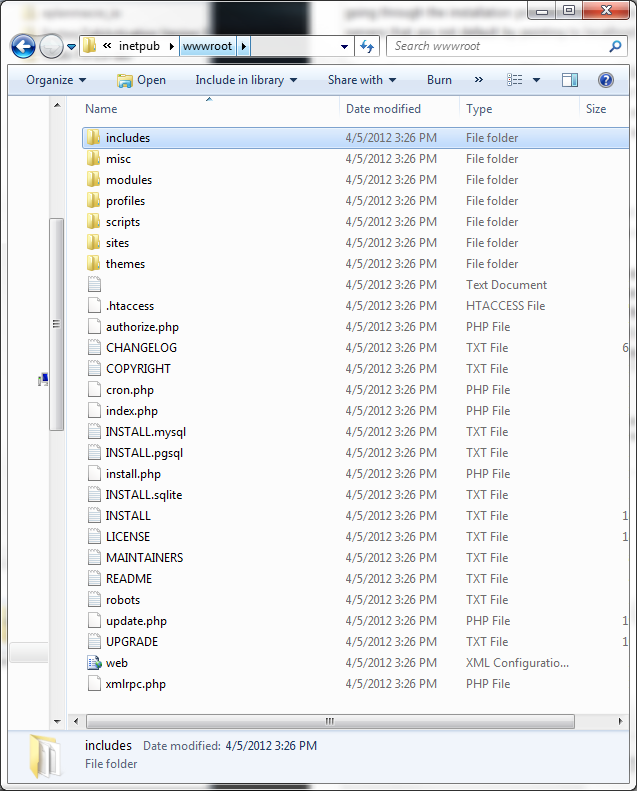Toggle the preview pane button

point(570,80)
